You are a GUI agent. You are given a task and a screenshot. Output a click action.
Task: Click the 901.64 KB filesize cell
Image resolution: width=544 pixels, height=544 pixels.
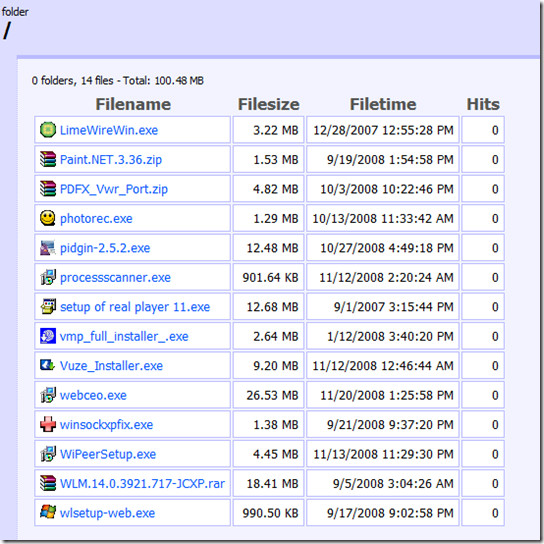[269, 277]
